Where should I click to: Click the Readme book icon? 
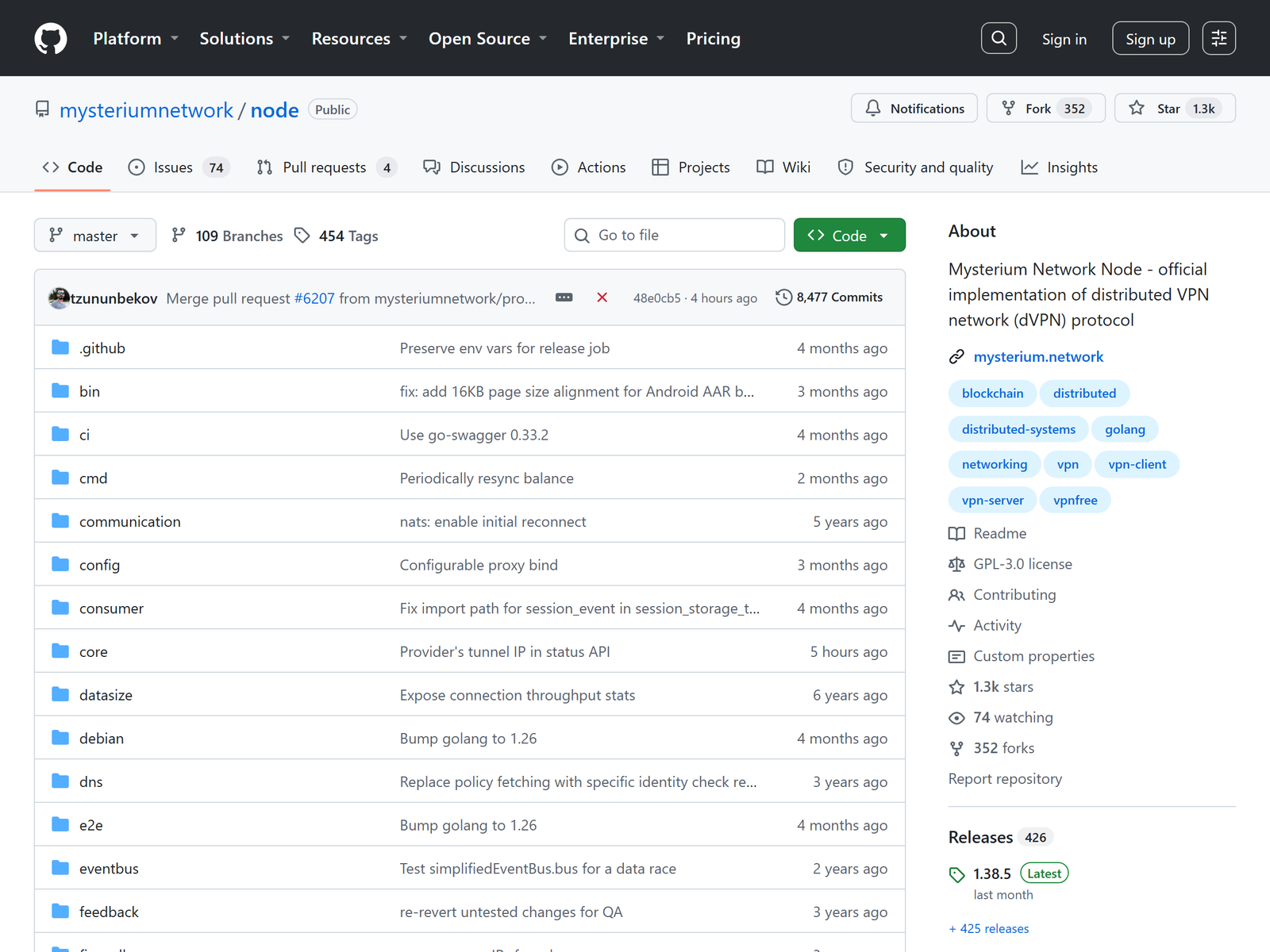(956, 534)
